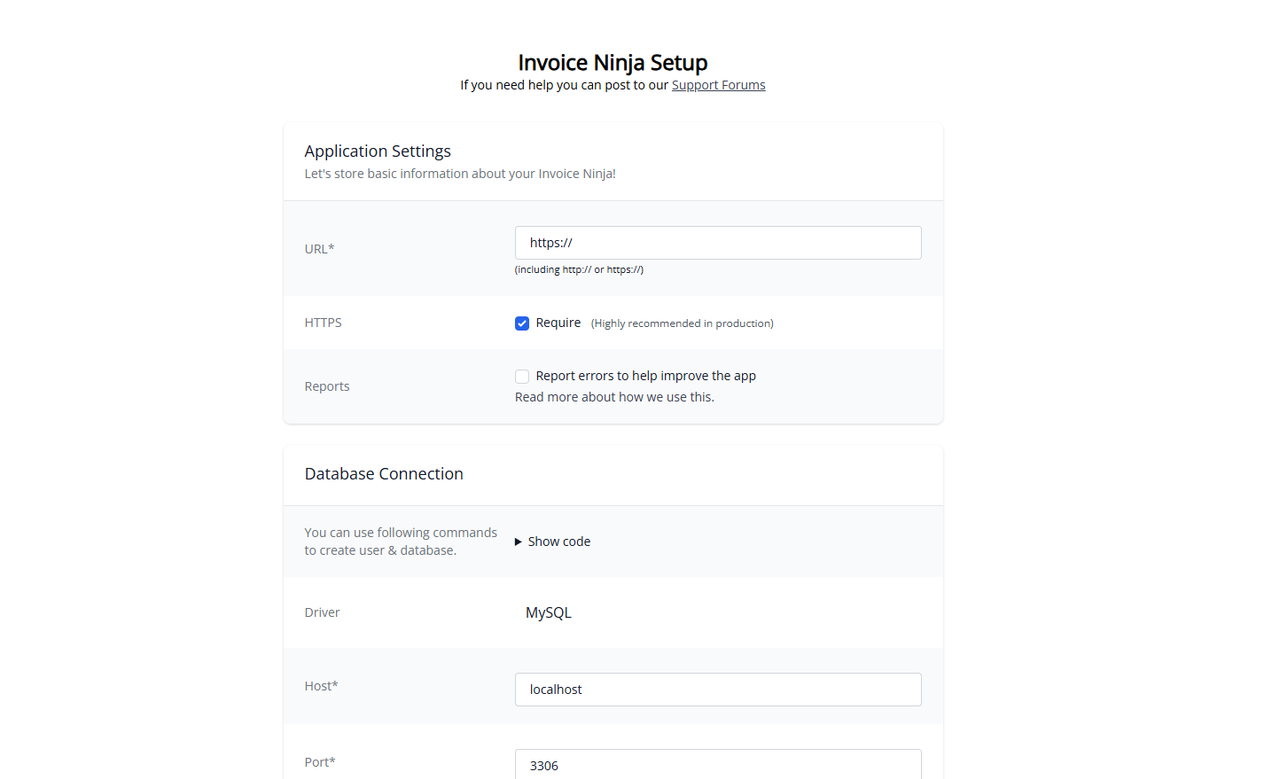
Task: Click the '(including http:// or https://)' hint
Action: pyautogui.click(x=579, y=269)
